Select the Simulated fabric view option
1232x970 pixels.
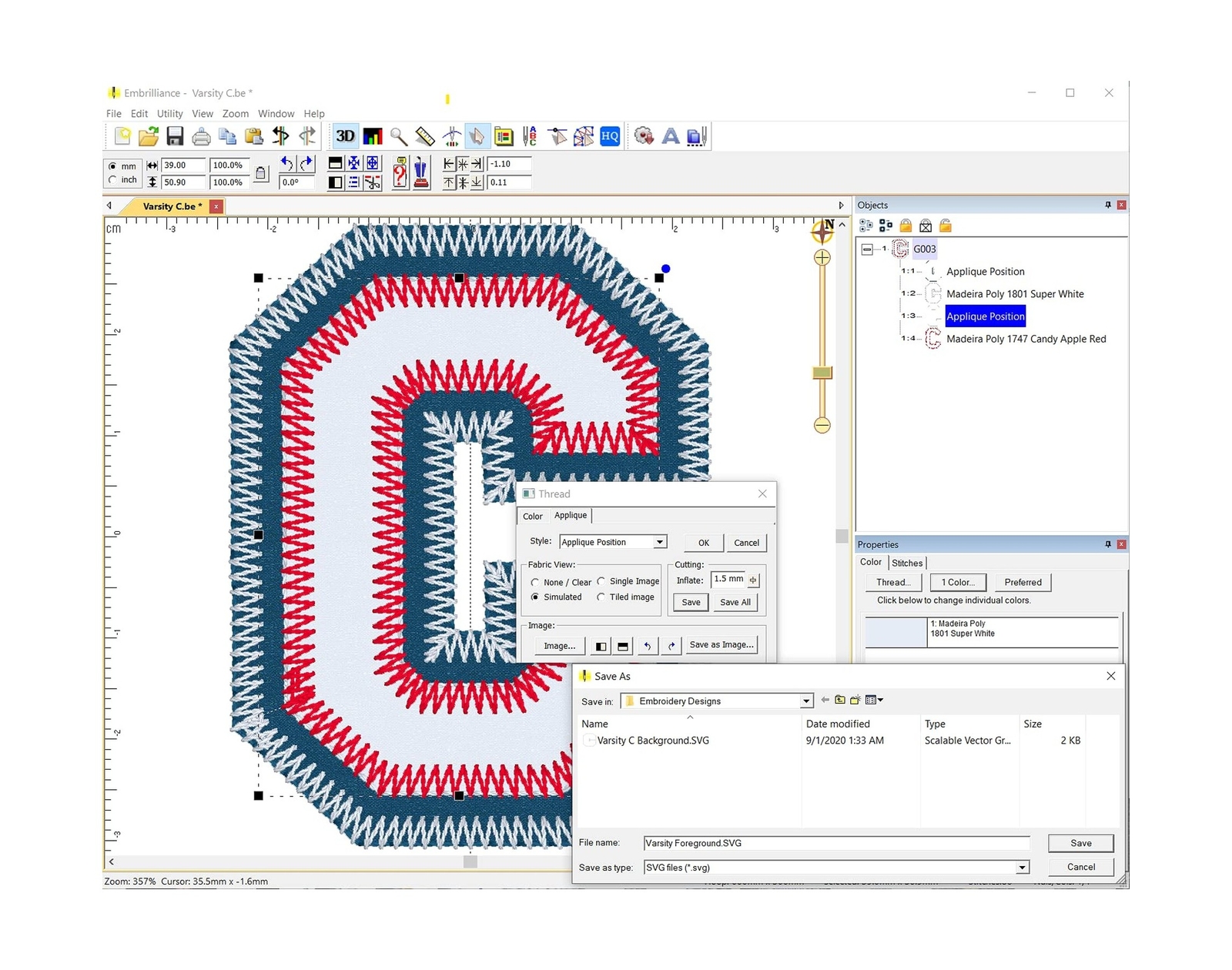click(x=536, y=597)
